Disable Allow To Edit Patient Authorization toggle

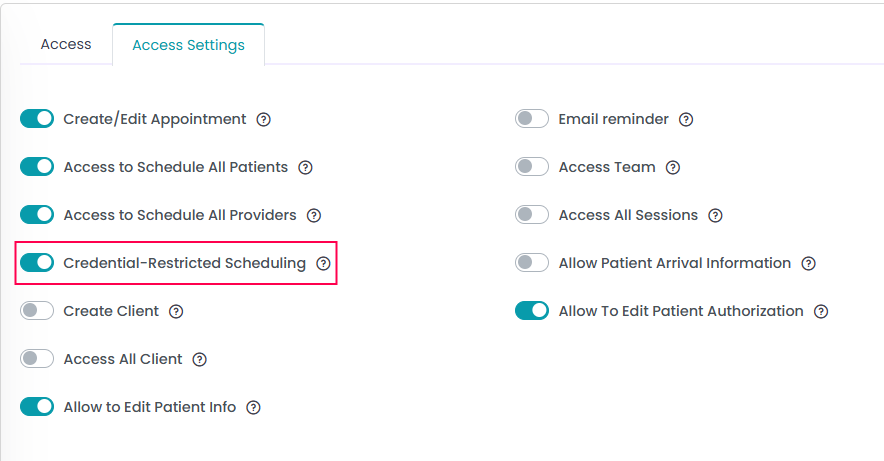(x=532, y=311)
